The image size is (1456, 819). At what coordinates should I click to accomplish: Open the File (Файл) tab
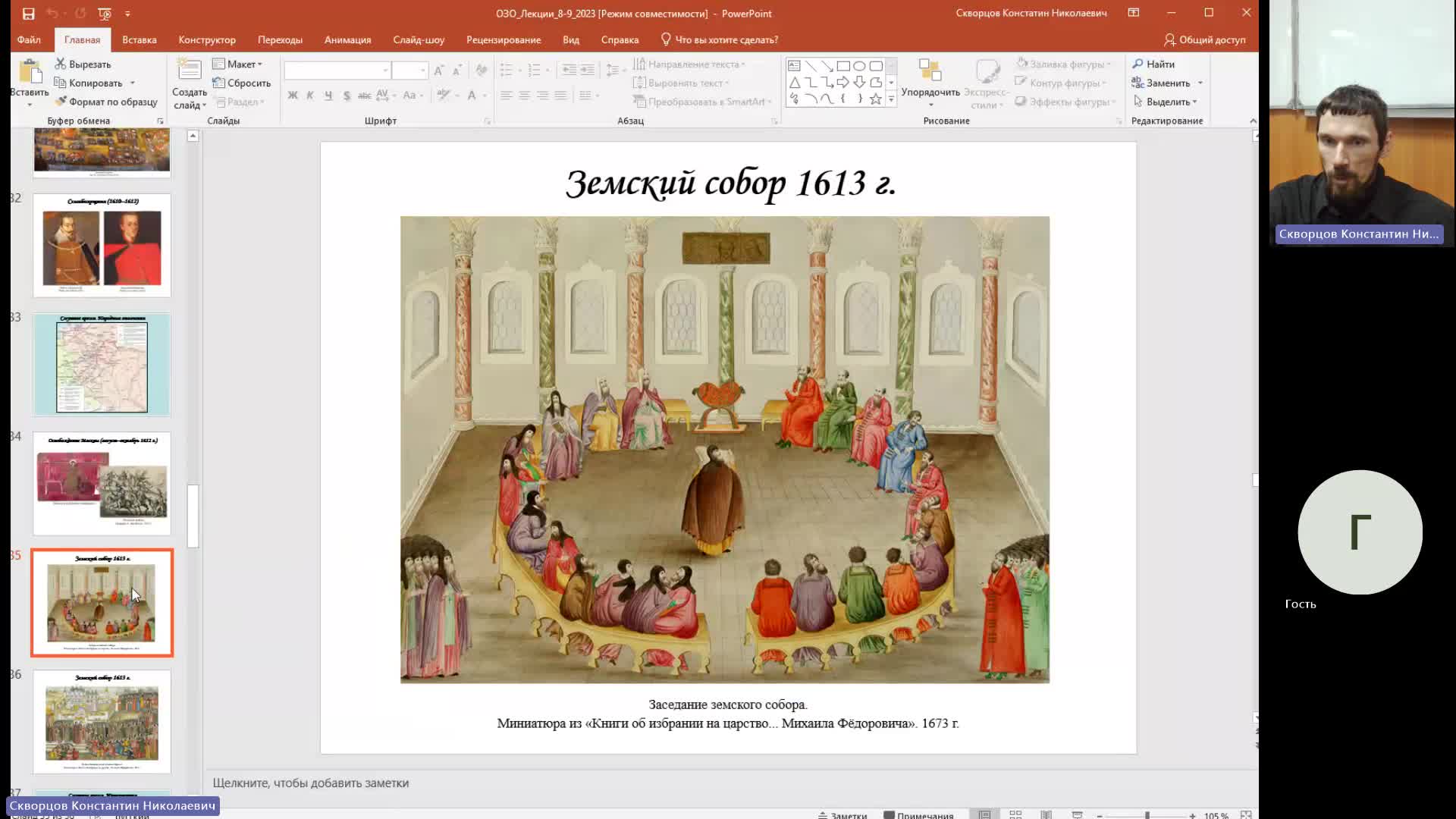coord(29,39)
